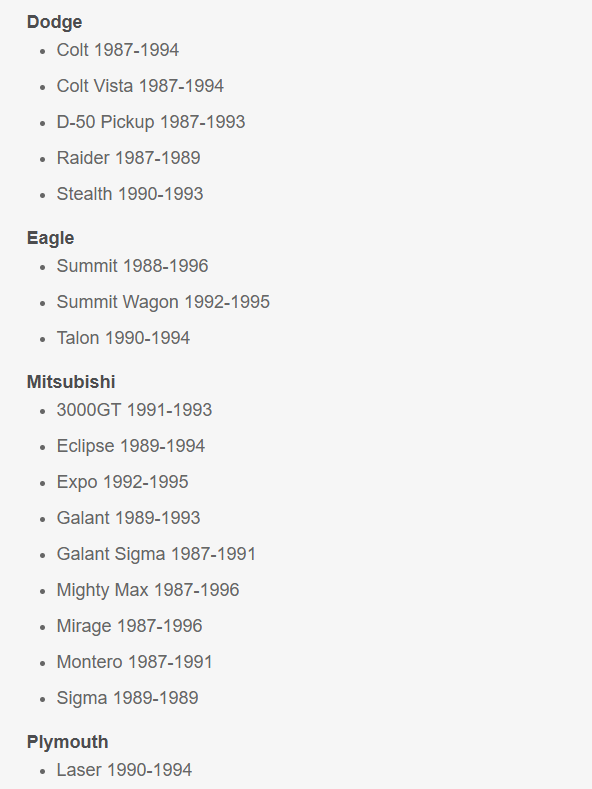Click Eclipse 1989-1994 item
592x789 pixels.
tap(131, 446)
